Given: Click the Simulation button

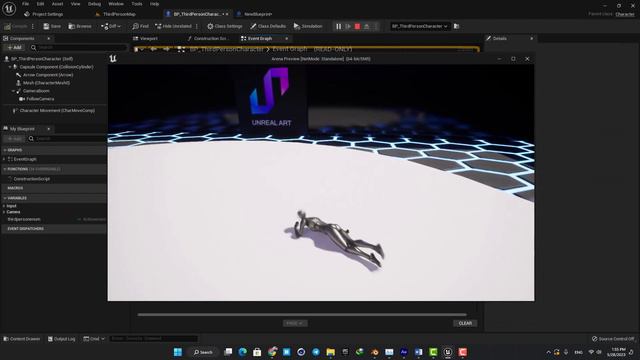Looking at the screenshot, I should pos(308,26).
